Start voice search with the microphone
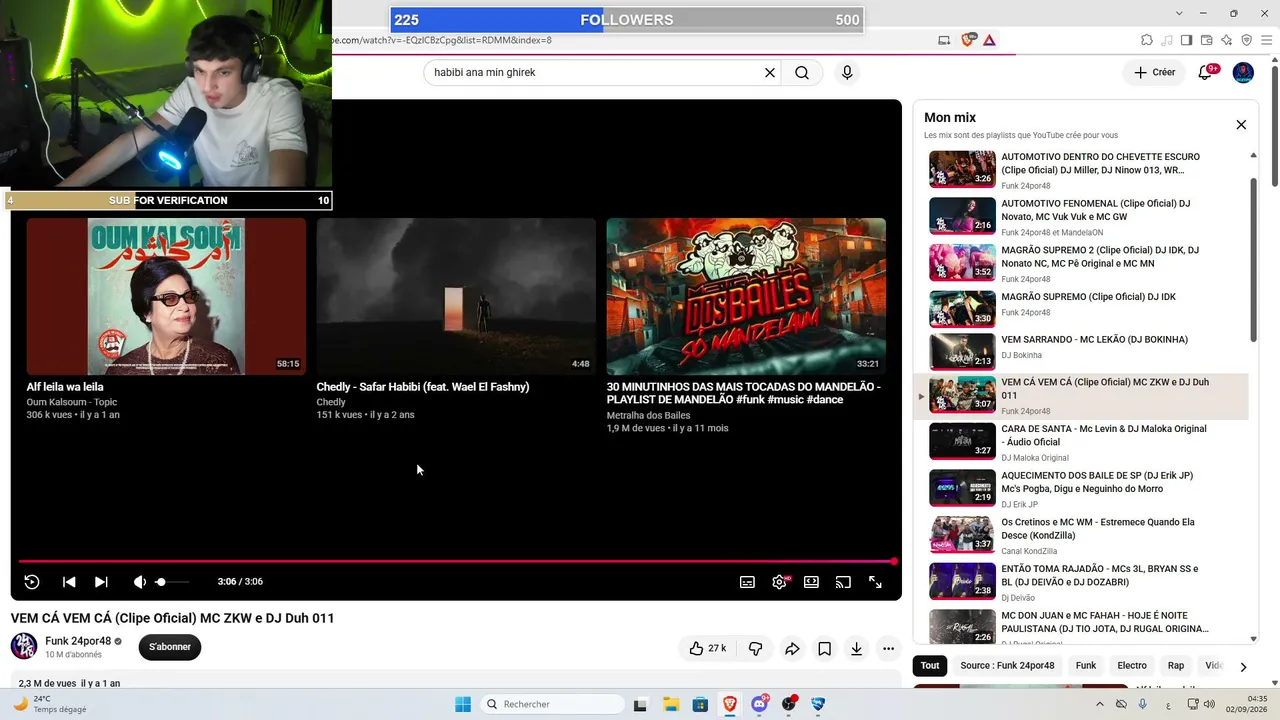Image resolution: width=1280 pixels, height=720 pixels. click(x=847, y=73)
